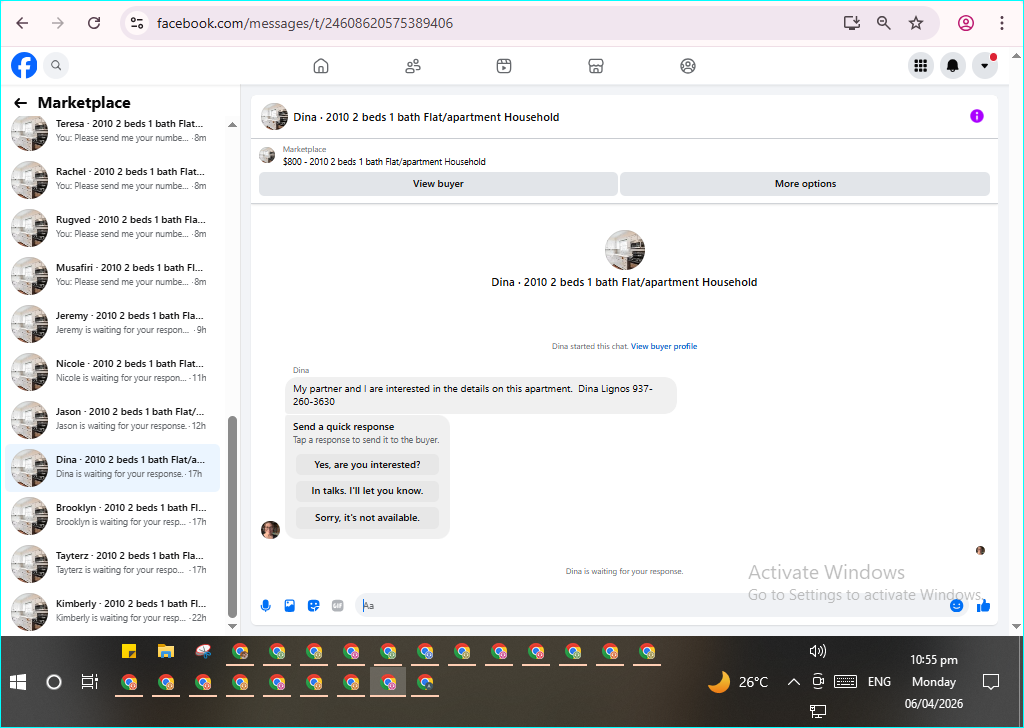Screen dimensions: 1024x728
Task: Open the browser zoom magnifier icon
Action: (884, 24)
